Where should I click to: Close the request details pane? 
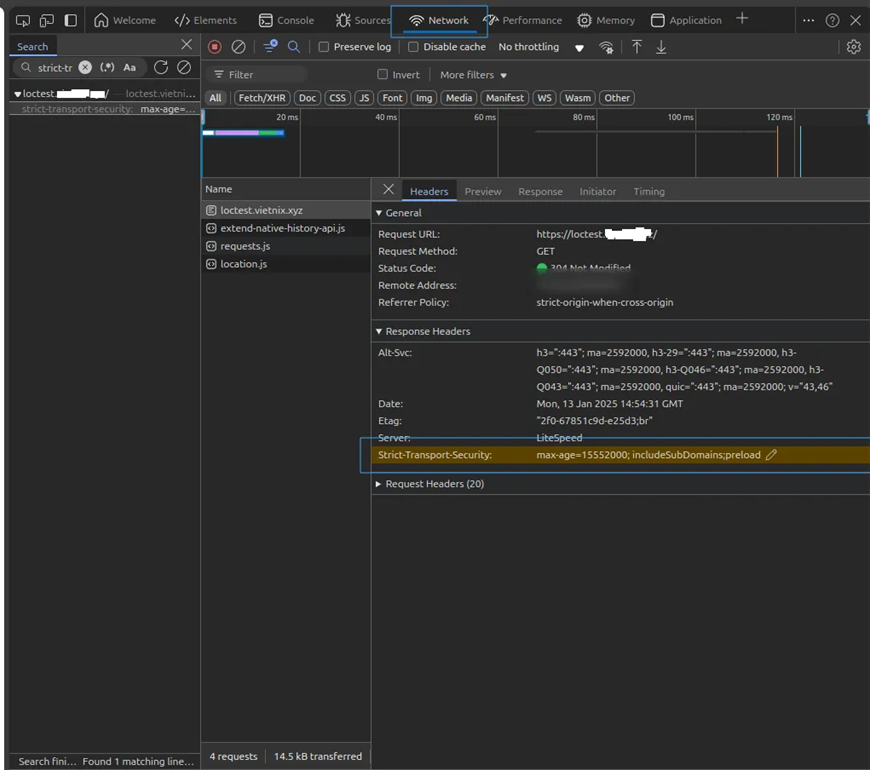(x=388, y=190)
